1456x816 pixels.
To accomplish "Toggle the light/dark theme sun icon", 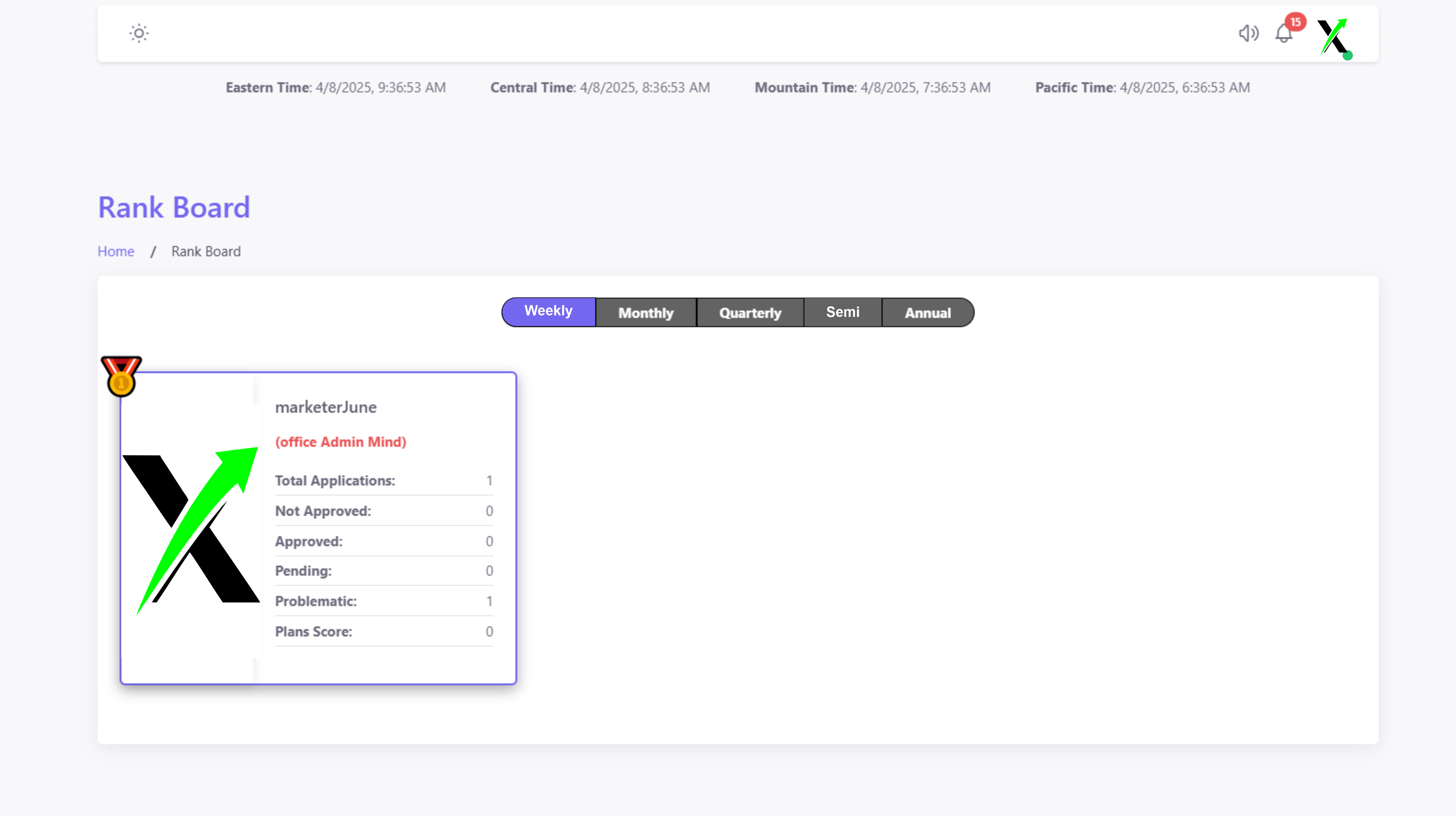I will coord(138,33).
